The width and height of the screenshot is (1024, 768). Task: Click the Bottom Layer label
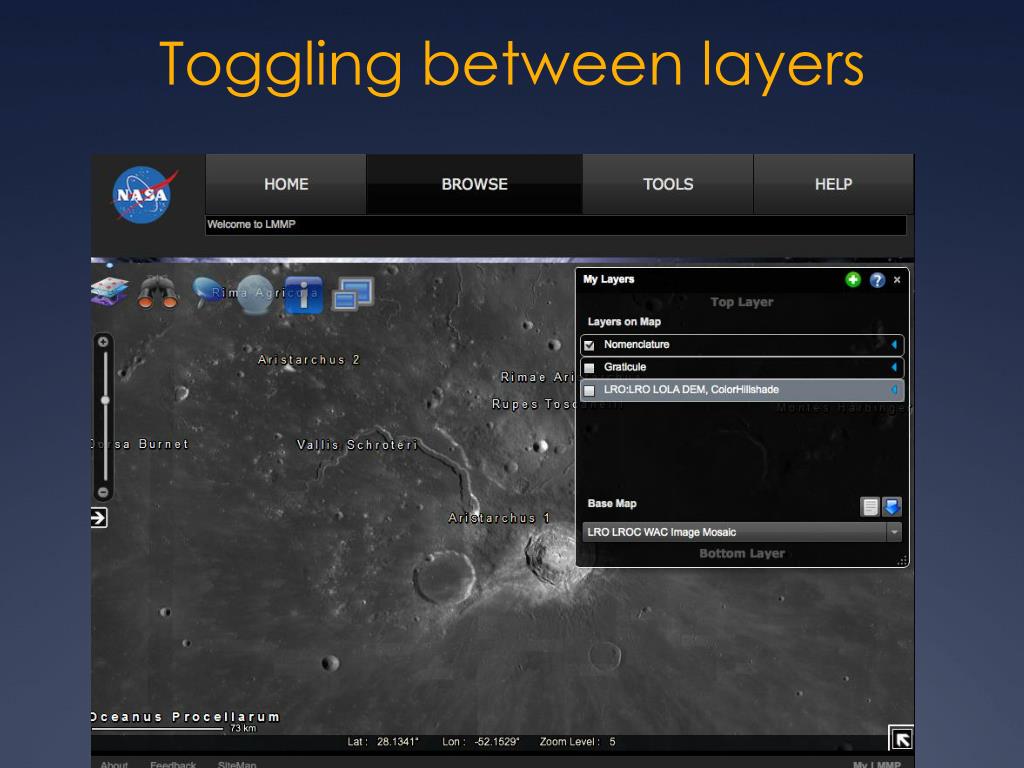[x=742, y=553]
